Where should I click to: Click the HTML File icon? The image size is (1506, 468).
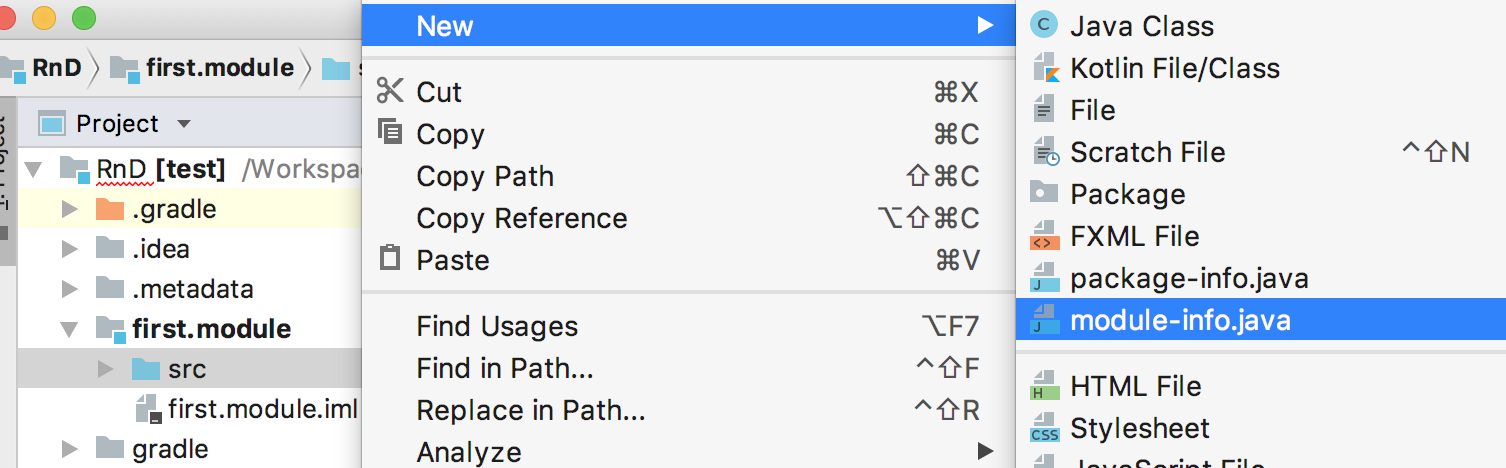(1044, 386)
